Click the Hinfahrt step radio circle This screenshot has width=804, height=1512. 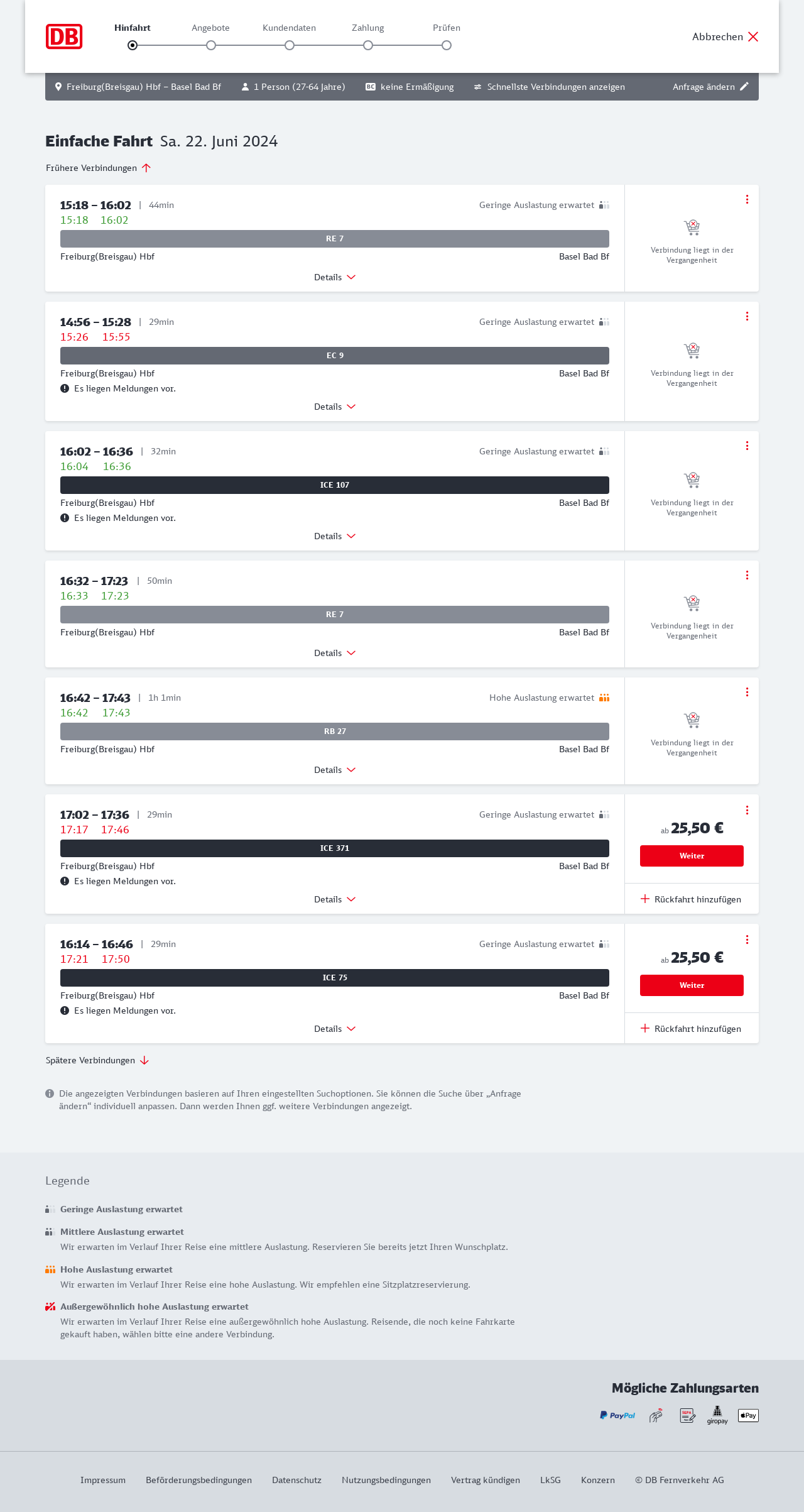(133, 45)
